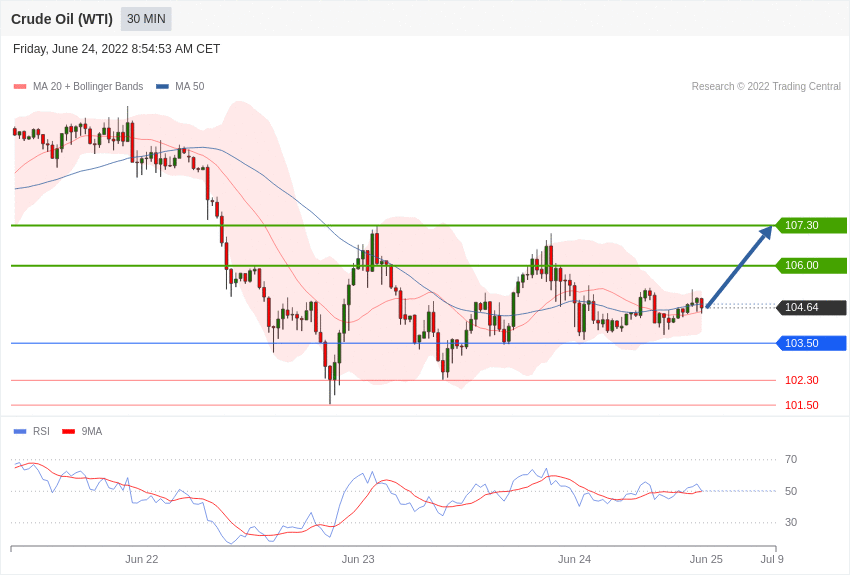Click the Jun 24 date axis label

(x=575, y=559)
